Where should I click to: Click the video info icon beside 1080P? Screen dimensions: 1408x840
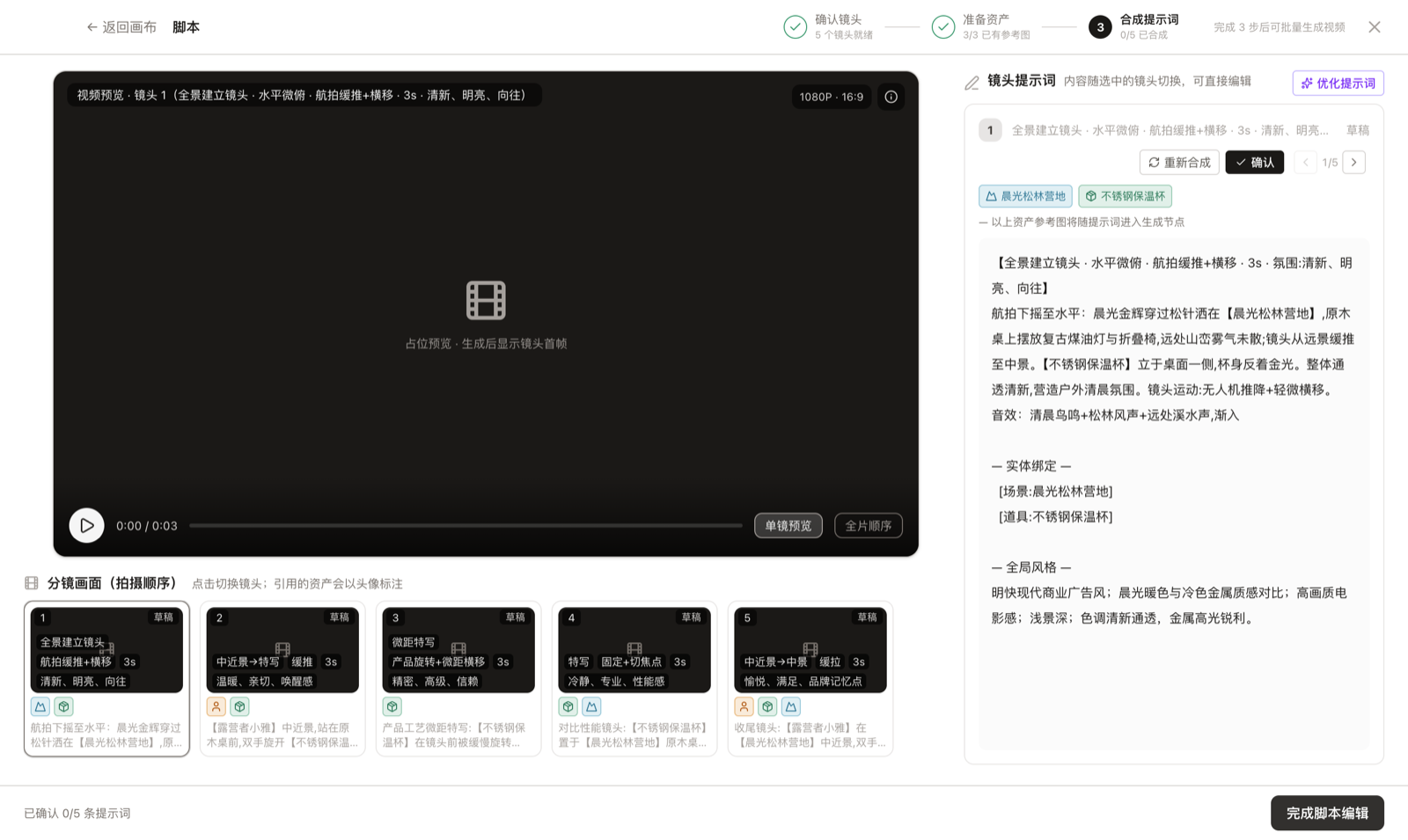(891, 97)
